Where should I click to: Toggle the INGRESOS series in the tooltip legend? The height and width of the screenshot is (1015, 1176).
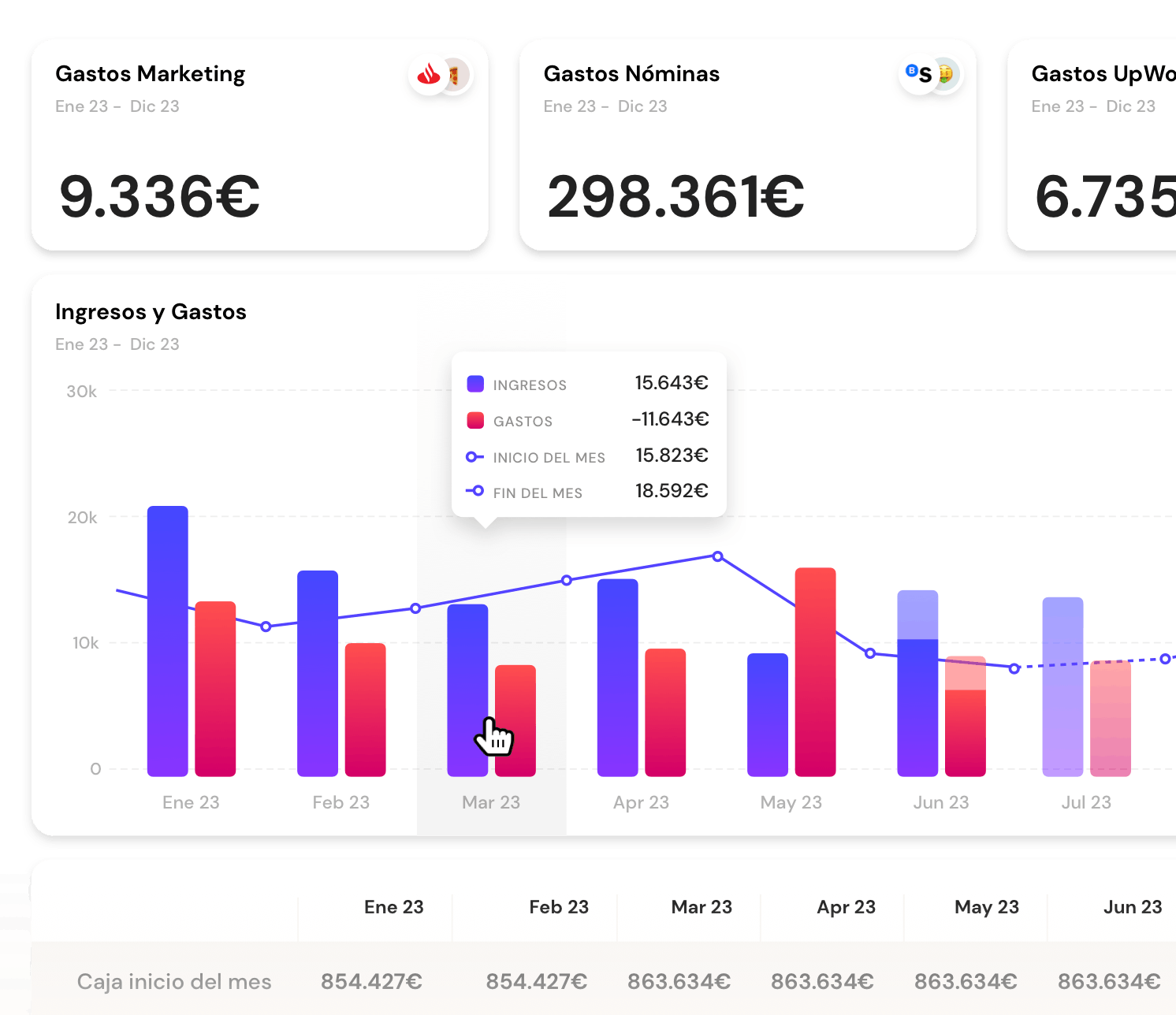point(530,385)
